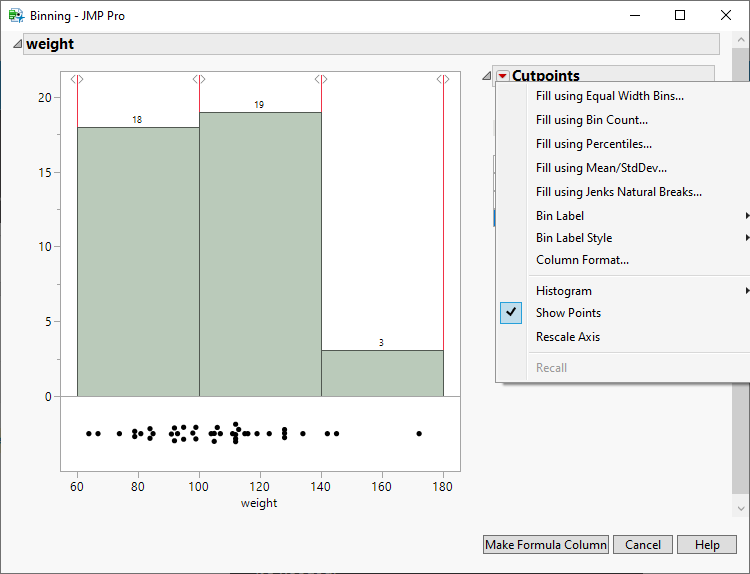Grab the cutpoint handle at weight 60
Image resolution: width=750 pixels, height=574 pixels.
pos(77,79)
